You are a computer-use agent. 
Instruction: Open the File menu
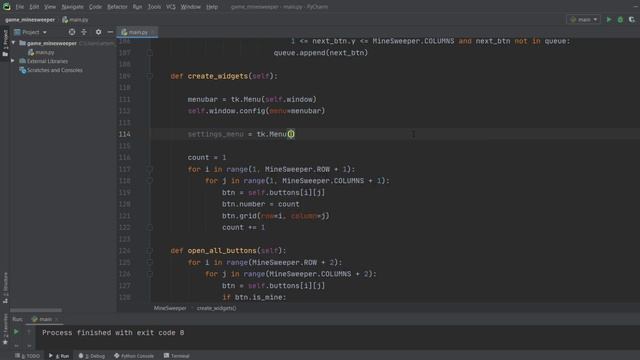coord(20,7)
